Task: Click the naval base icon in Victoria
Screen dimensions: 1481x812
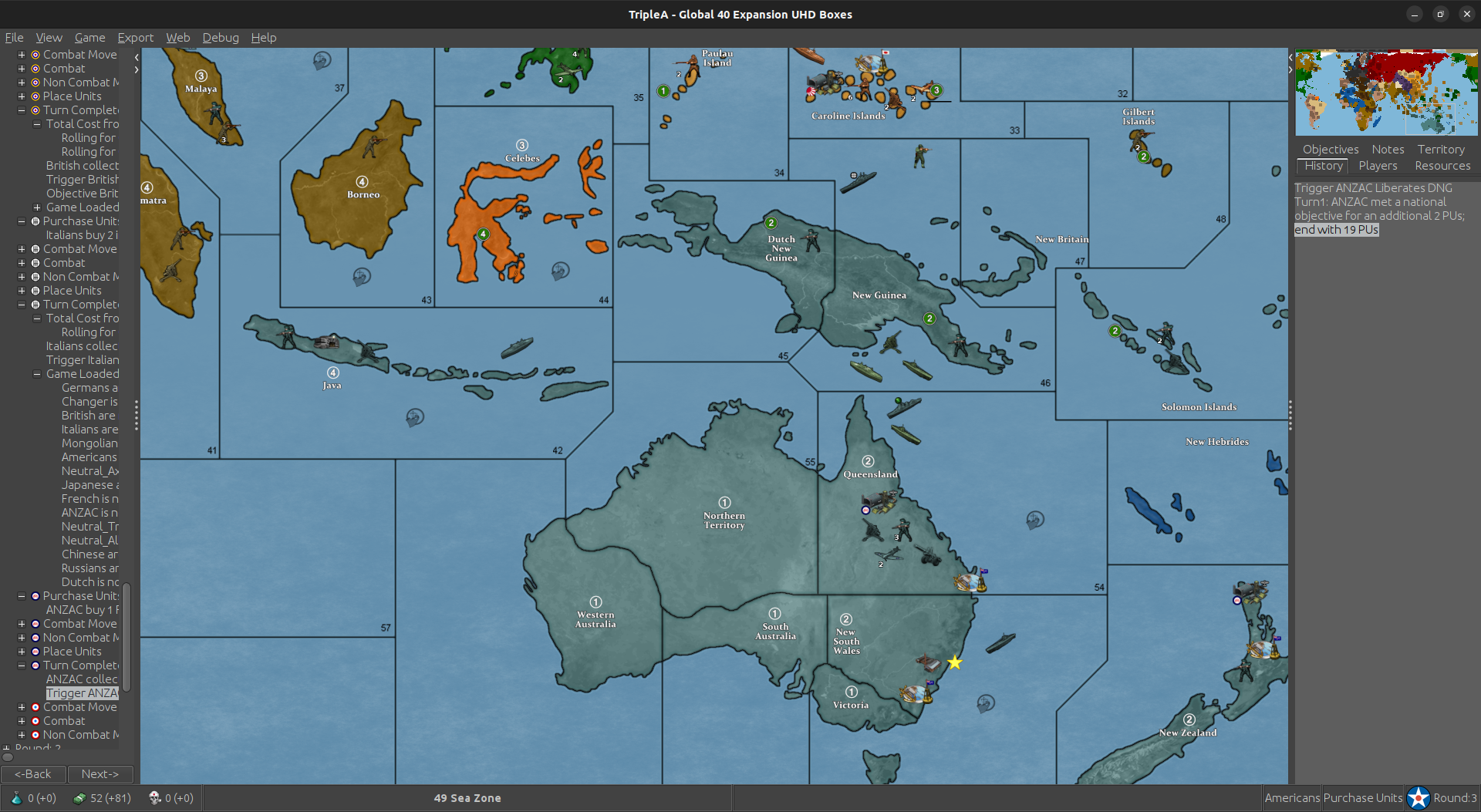Action: click(x=916, y=692)
